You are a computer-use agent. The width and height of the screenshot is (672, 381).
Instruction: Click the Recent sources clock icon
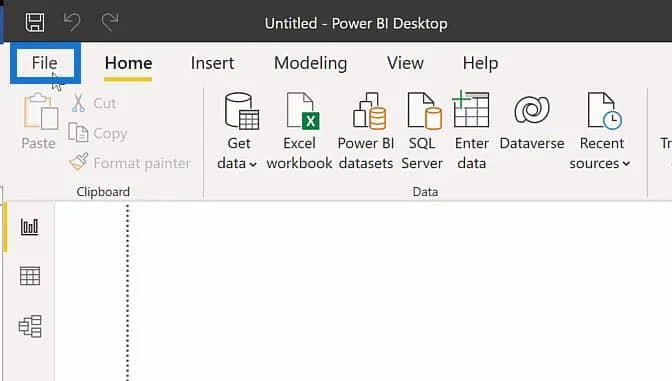[x=604, y=111]
